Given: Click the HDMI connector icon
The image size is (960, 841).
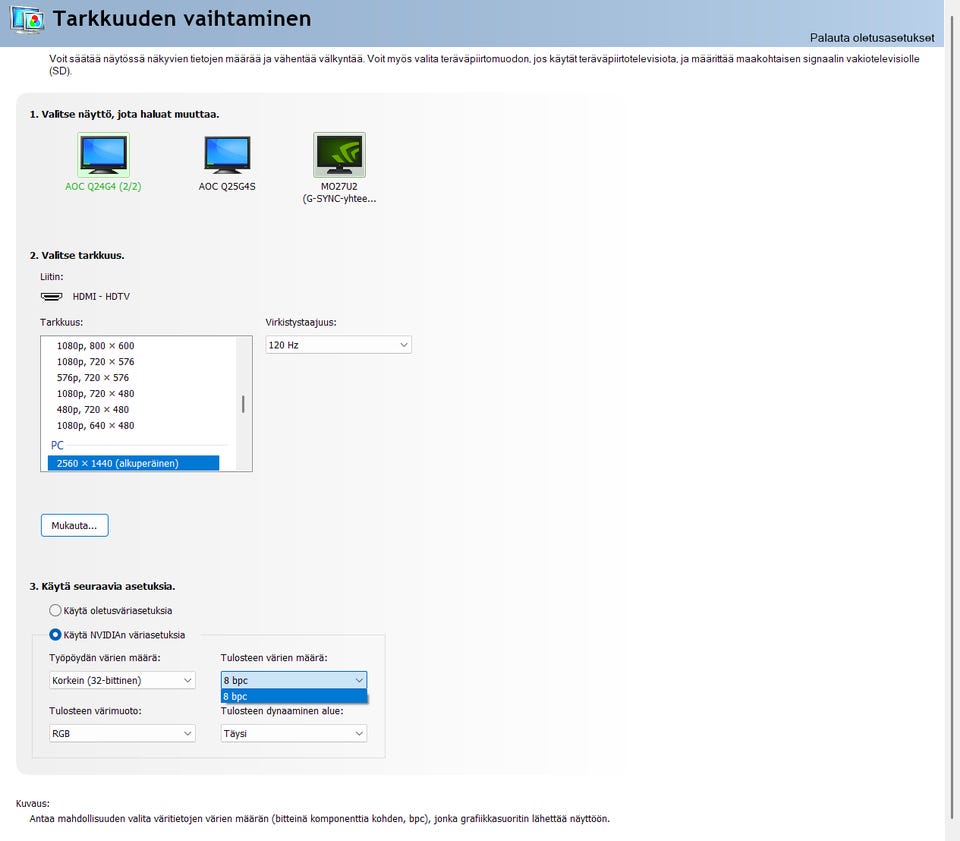Looking at the screenshot, I should (x=51, y=296).
